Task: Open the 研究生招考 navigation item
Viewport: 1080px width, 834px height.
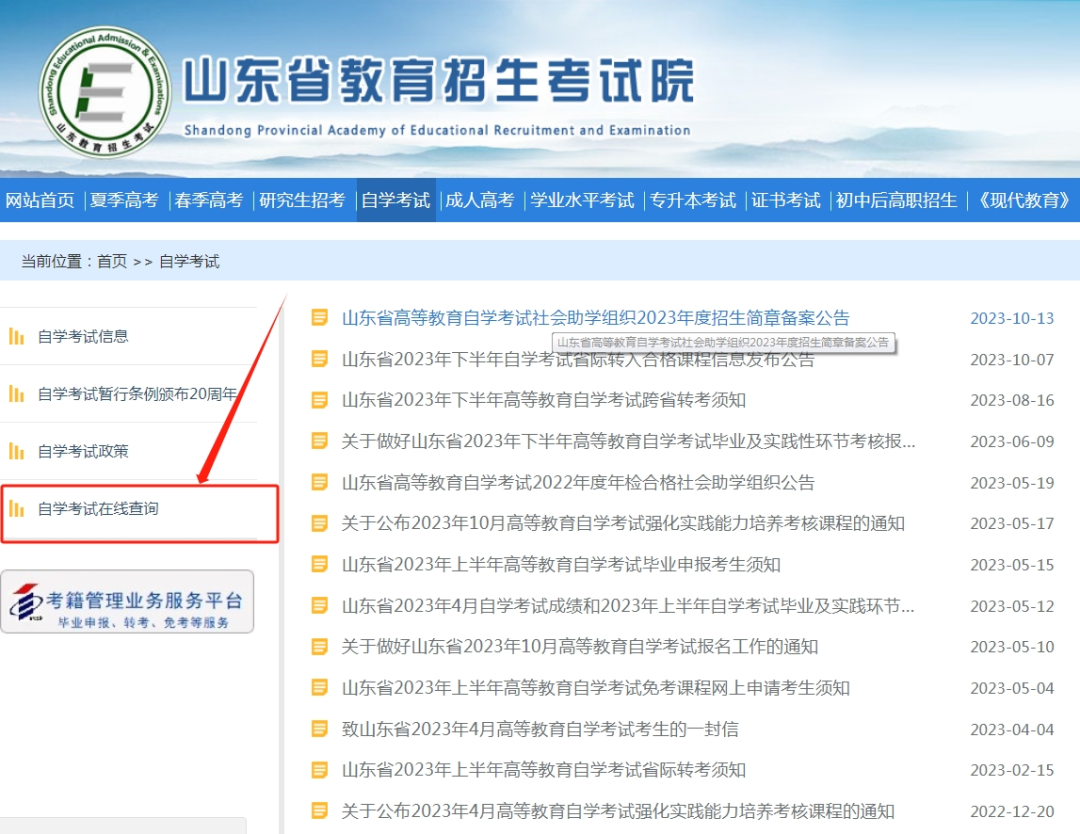Action: point(302,200)
